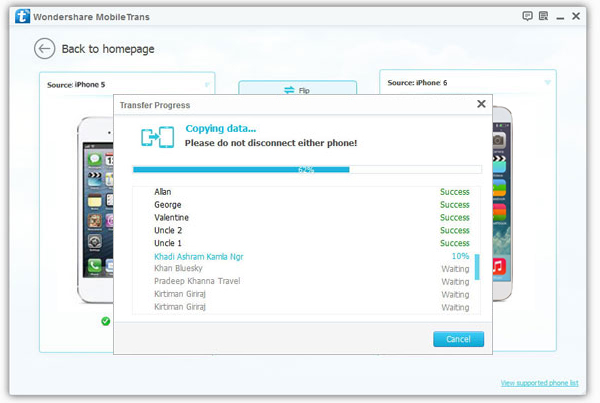This screenshot has height=403, width=600.
Task: Click the 'Source: iPhone 6' label
Action: tap(417, 83)
